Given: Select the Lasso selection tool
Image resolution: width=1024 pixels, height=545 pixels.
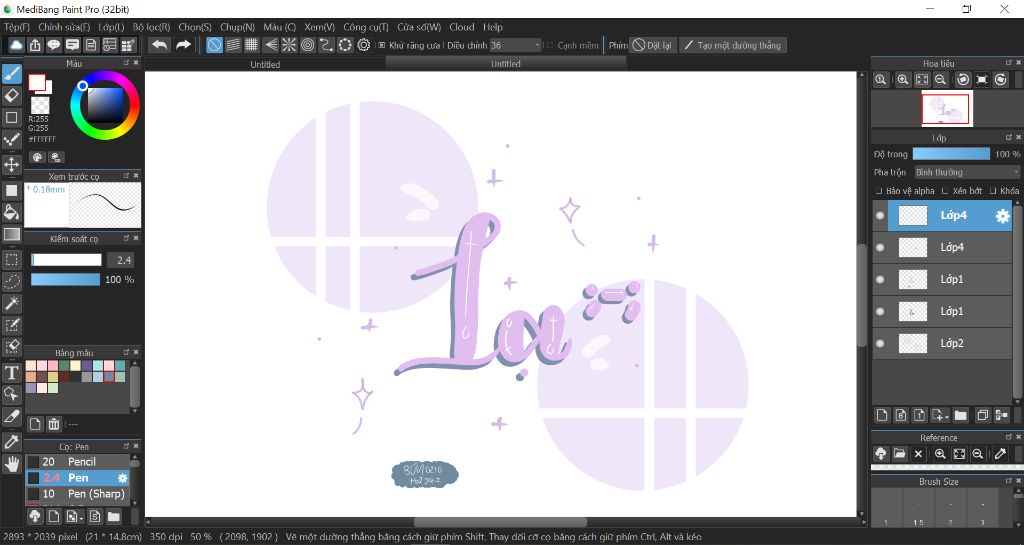Looking at the screenshot, I should (12, 281).
